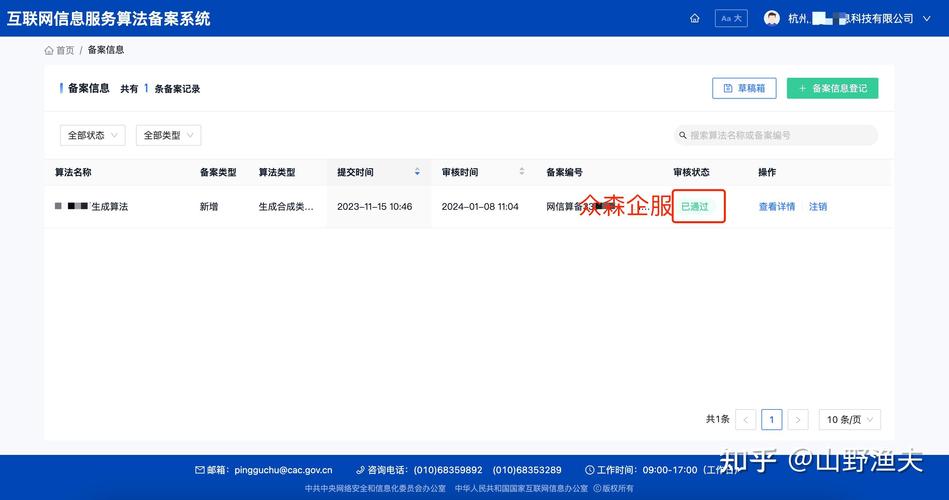Viewport: 949px width, 500px height.
Task: Open the 草稿箱 drafts box
Action: coord(744,88)
